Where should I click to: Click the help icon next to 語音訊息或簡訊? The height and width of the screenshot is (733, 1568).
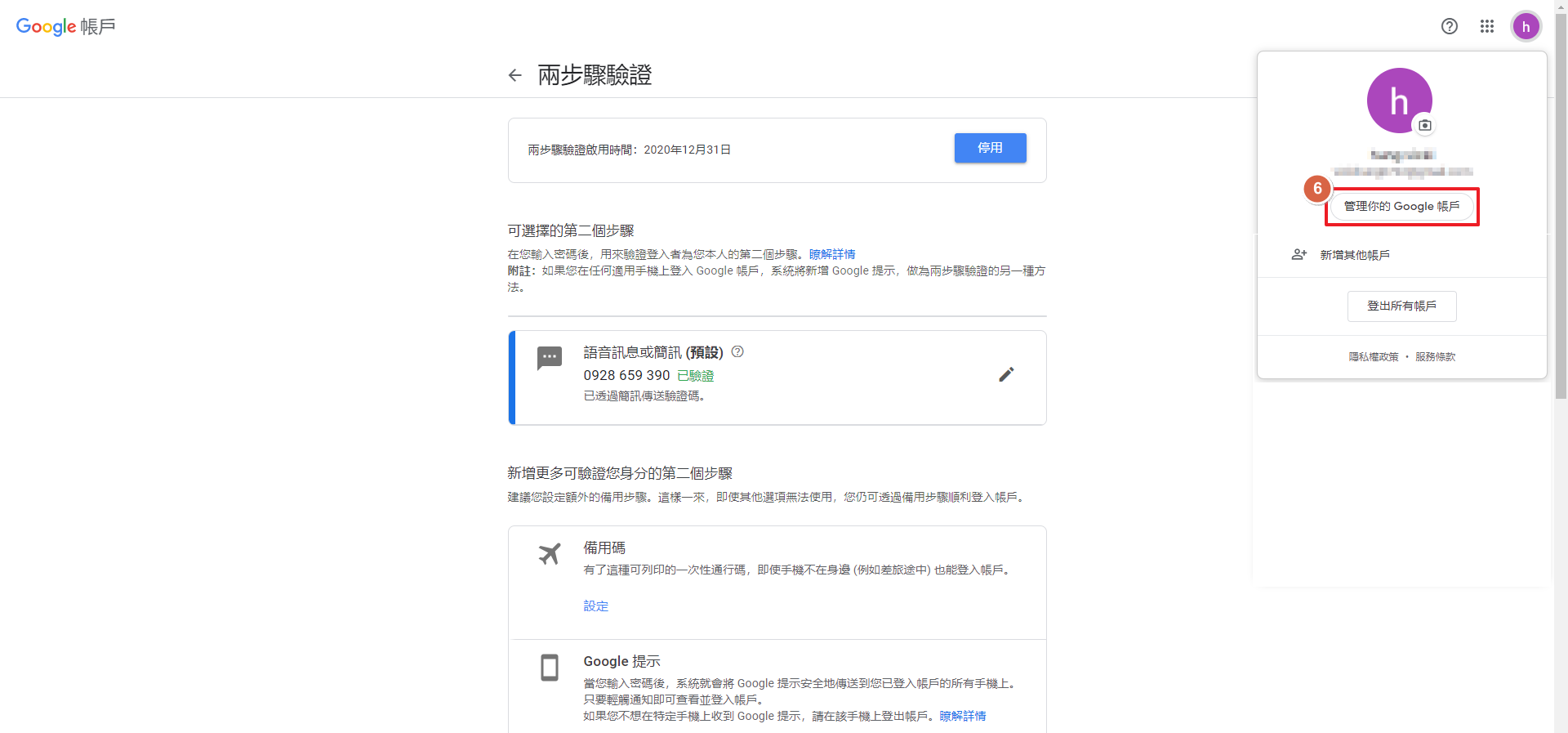pyautogui.click(x=737, y=351)
